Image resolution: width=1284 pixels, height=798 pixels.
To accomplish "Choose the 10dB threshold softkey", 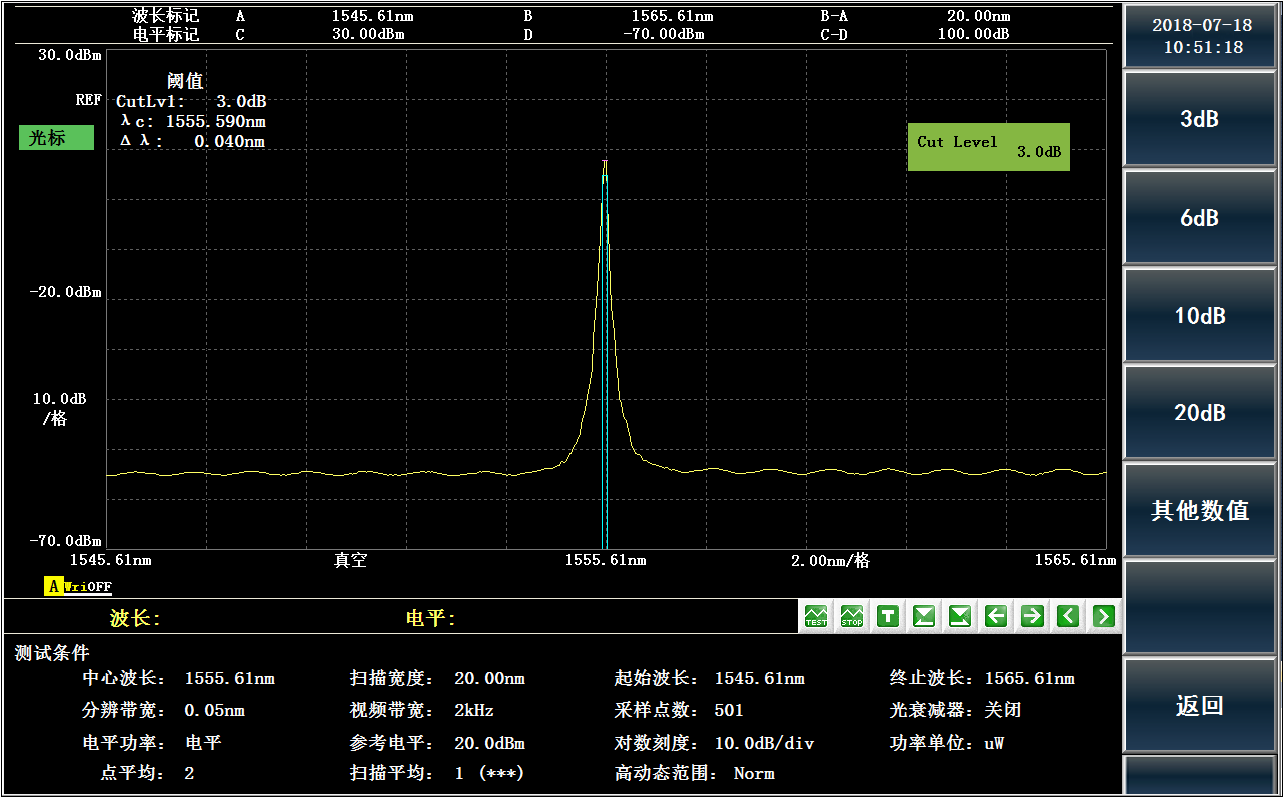I will click(x=1199, y=315).
